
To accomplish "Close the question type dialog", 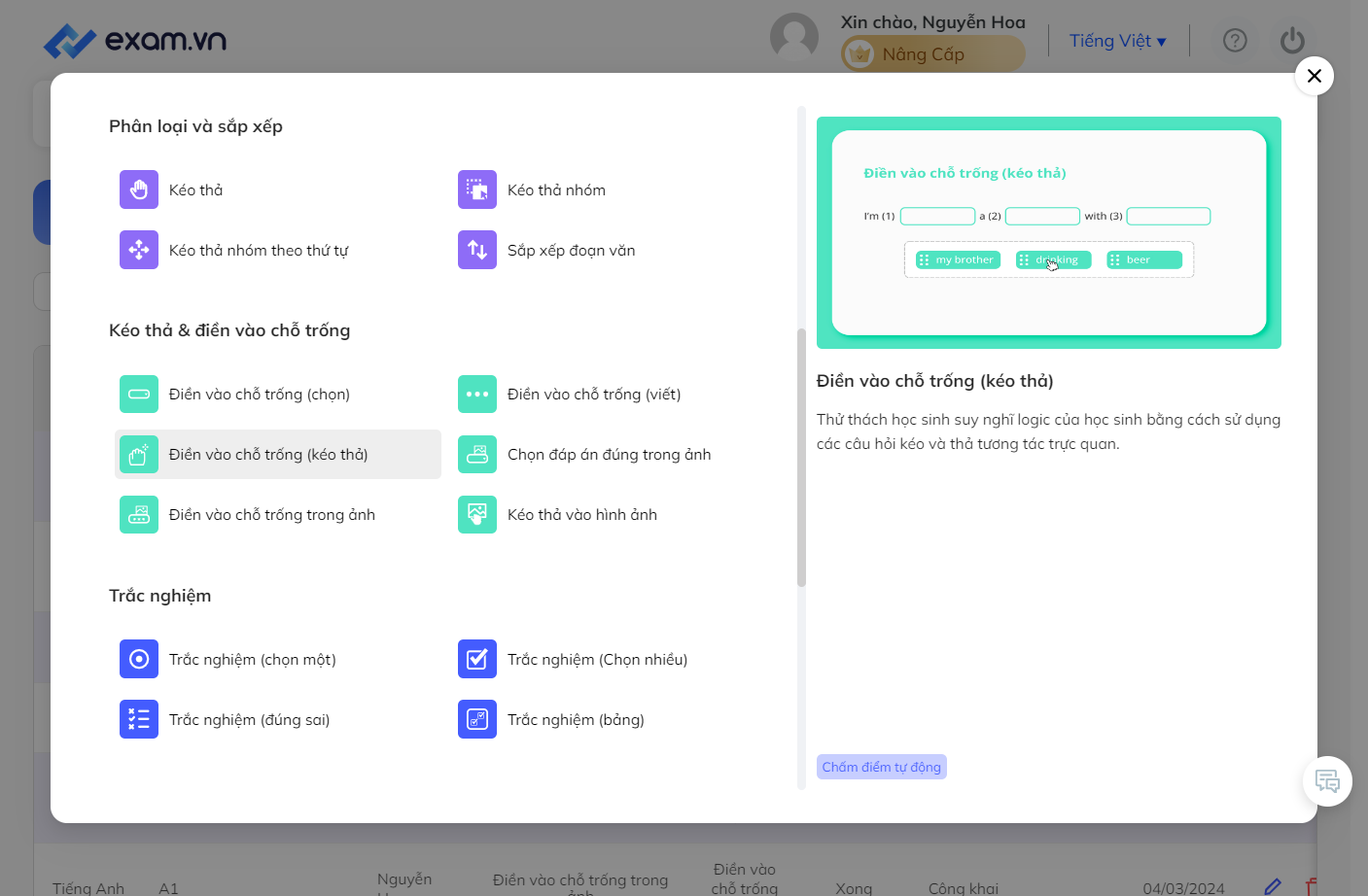I will tap(1315, 76).
